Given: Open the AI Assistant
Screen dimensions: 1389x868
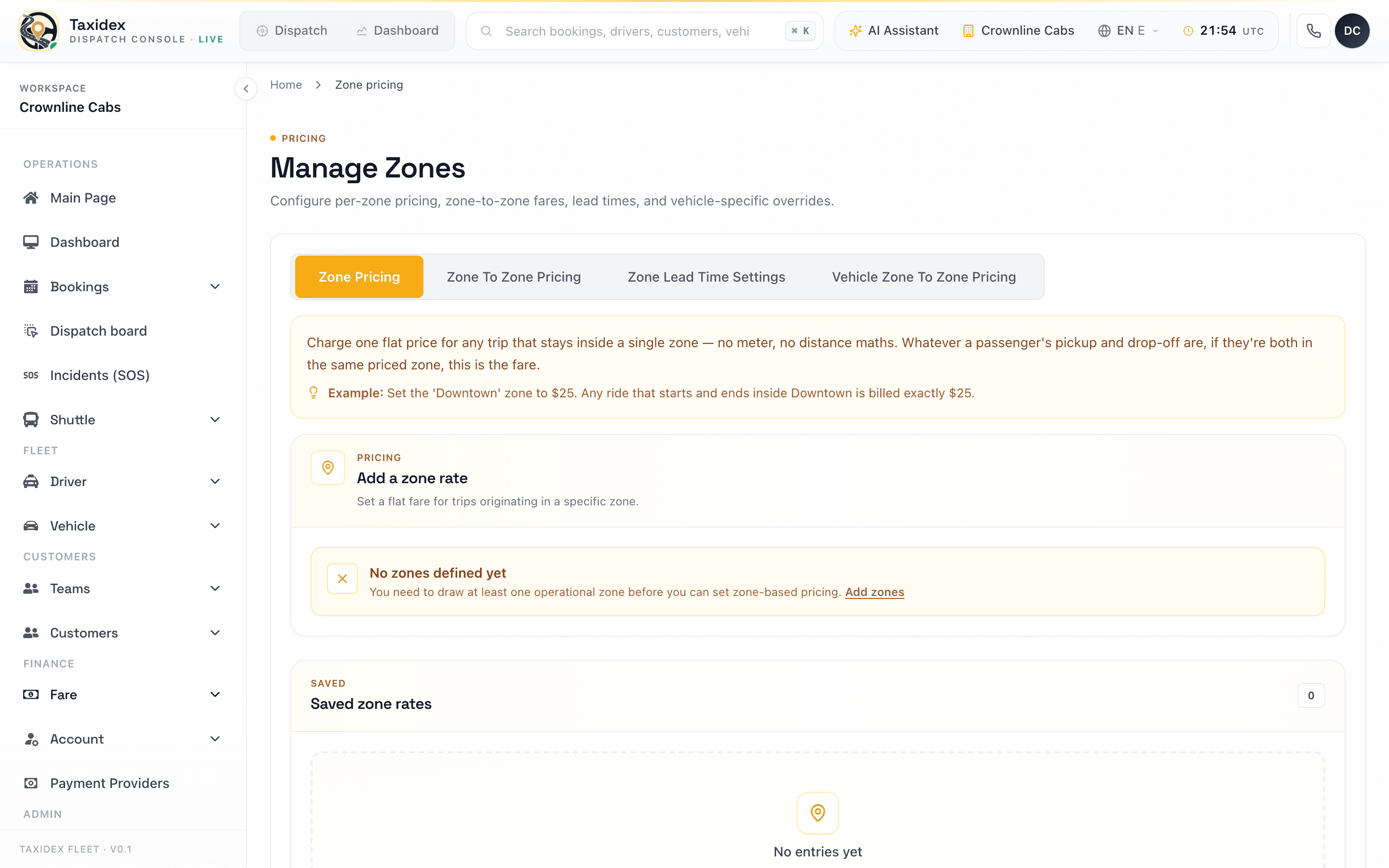Looking at the screenshot, I should click(894, 31).
